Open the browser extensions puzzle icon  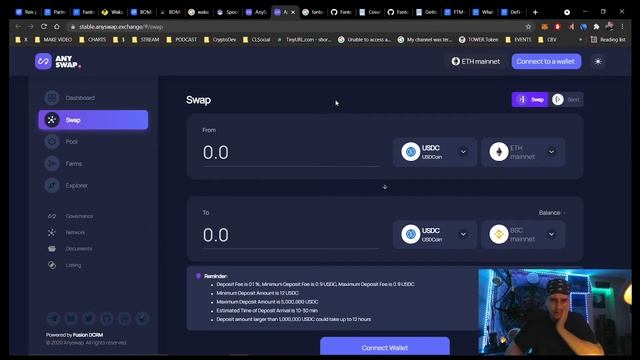[596, 27]
